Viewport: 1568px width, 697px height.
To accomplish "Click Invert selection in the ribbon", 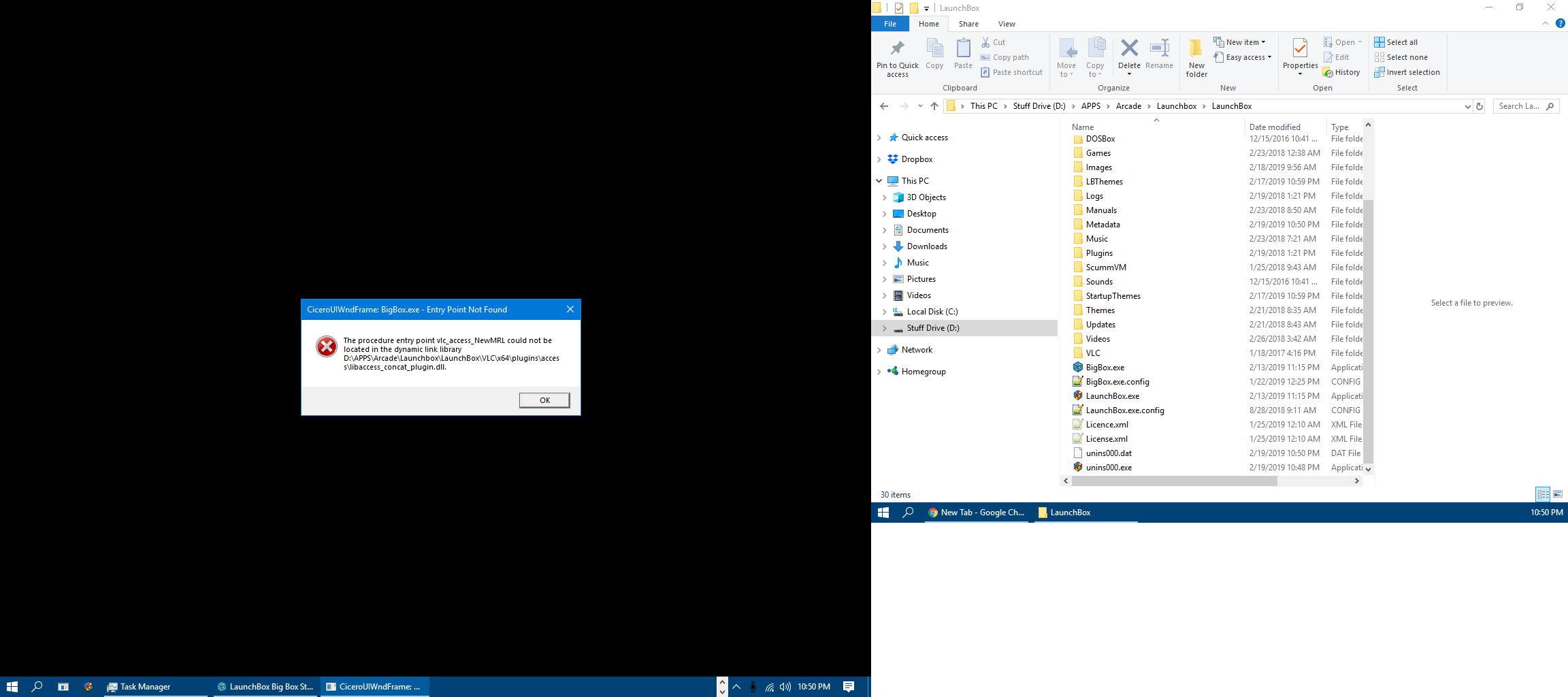I will tap(1407, 72).
